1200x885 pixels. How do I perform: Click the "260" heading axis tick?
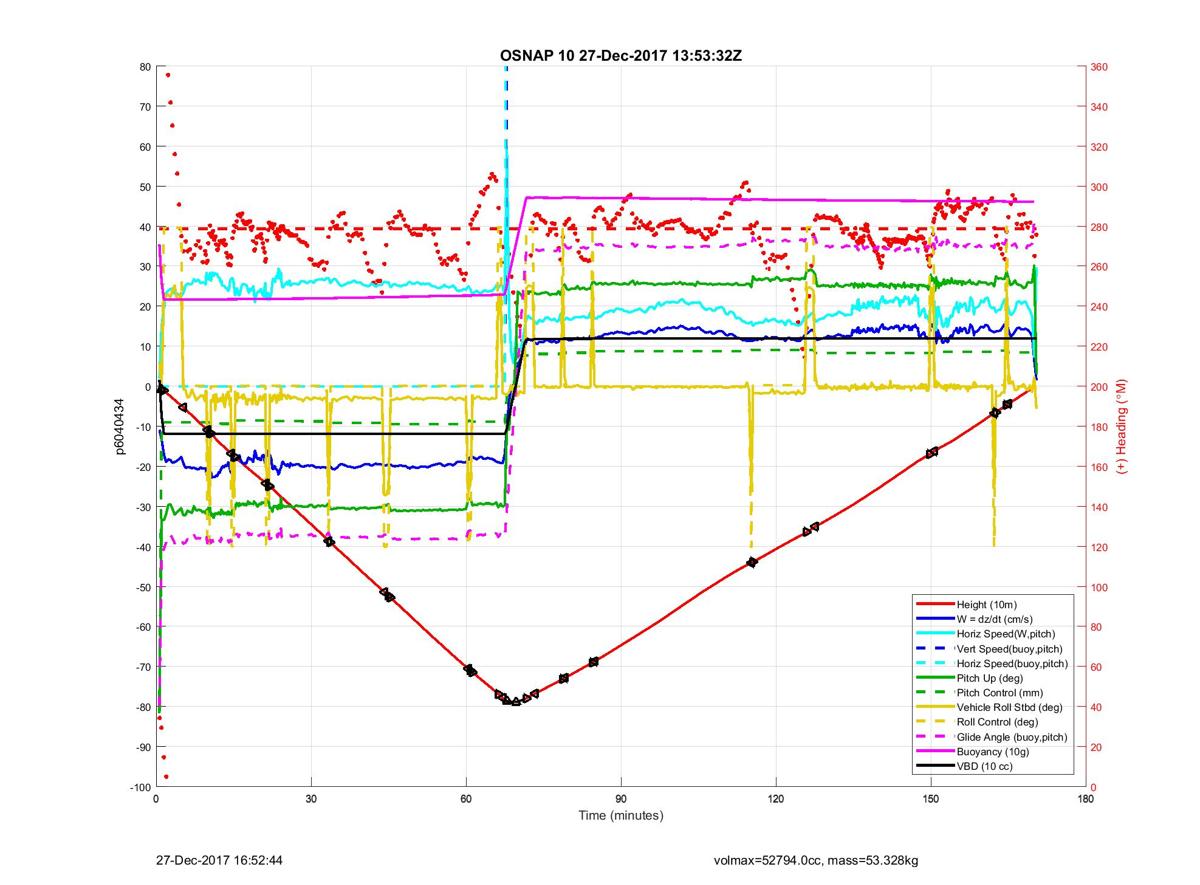tap(1098, 267)
